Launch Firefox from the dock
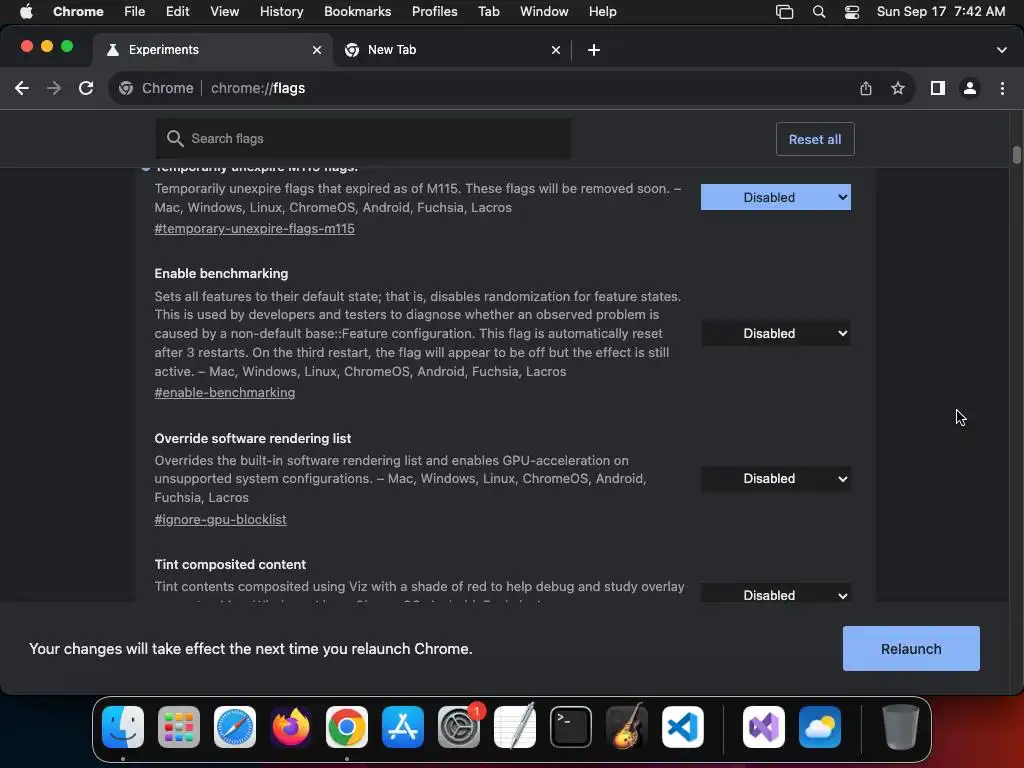This screenshot has height=768, width=1024. pos(291,727)
